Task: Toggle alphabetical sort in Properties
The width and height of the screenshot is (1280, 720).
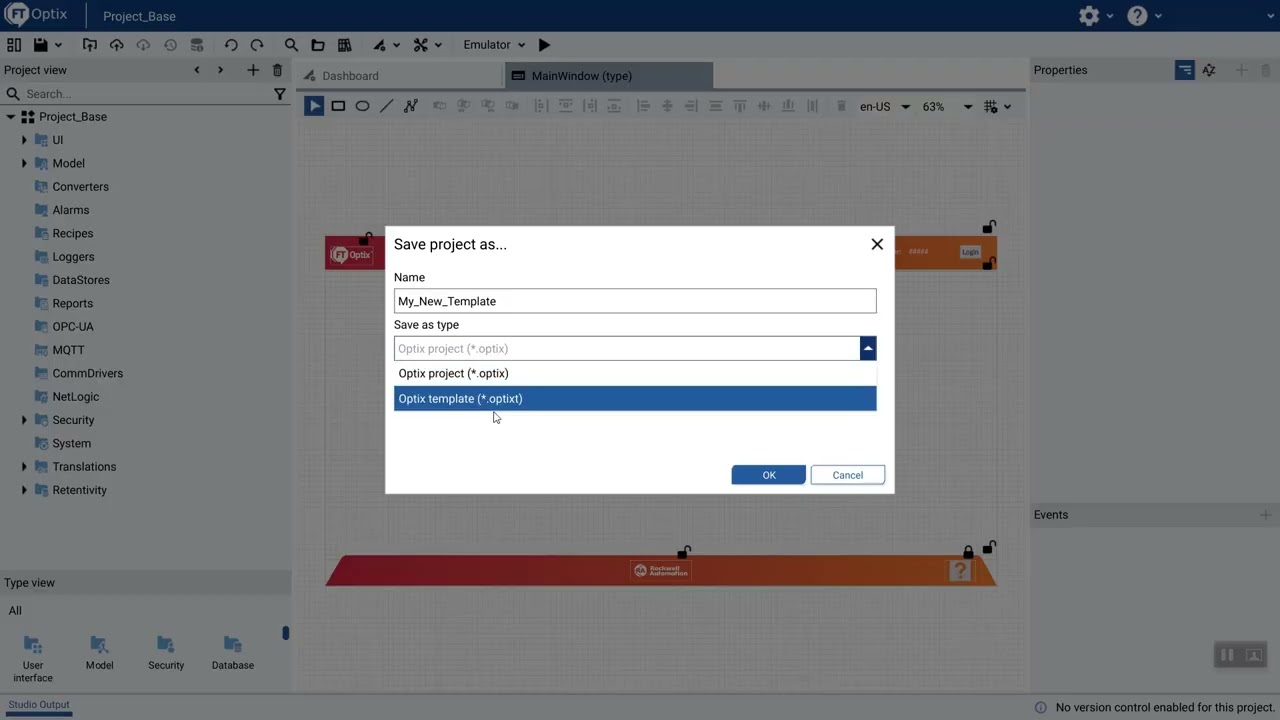Action: 1209,70
